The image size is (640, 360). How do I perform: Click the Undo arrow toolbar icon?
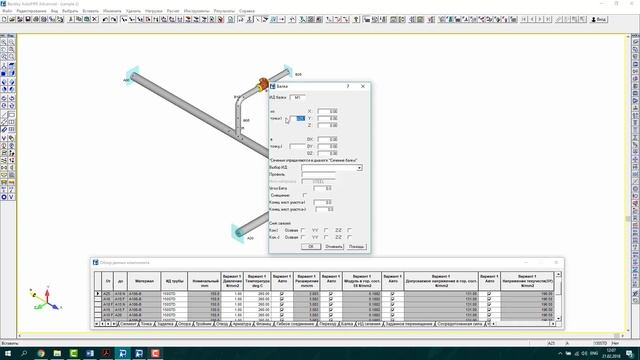(106, 19)
